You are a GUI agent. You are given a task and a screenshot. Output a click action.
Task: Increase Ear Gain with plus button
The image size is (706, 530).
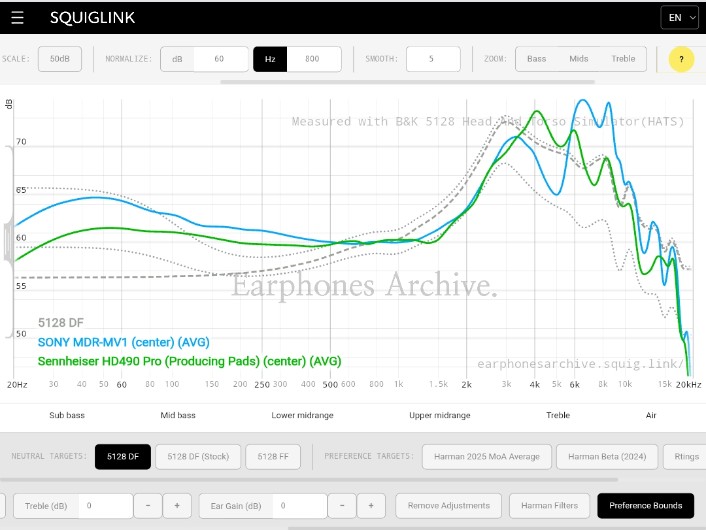click(371, 506)
